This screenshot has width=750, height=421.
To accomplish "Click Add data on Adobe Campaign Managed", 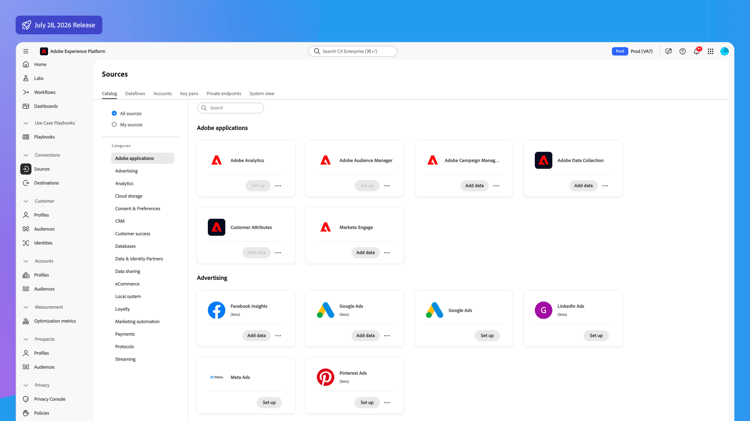I will tap(474, 186).
